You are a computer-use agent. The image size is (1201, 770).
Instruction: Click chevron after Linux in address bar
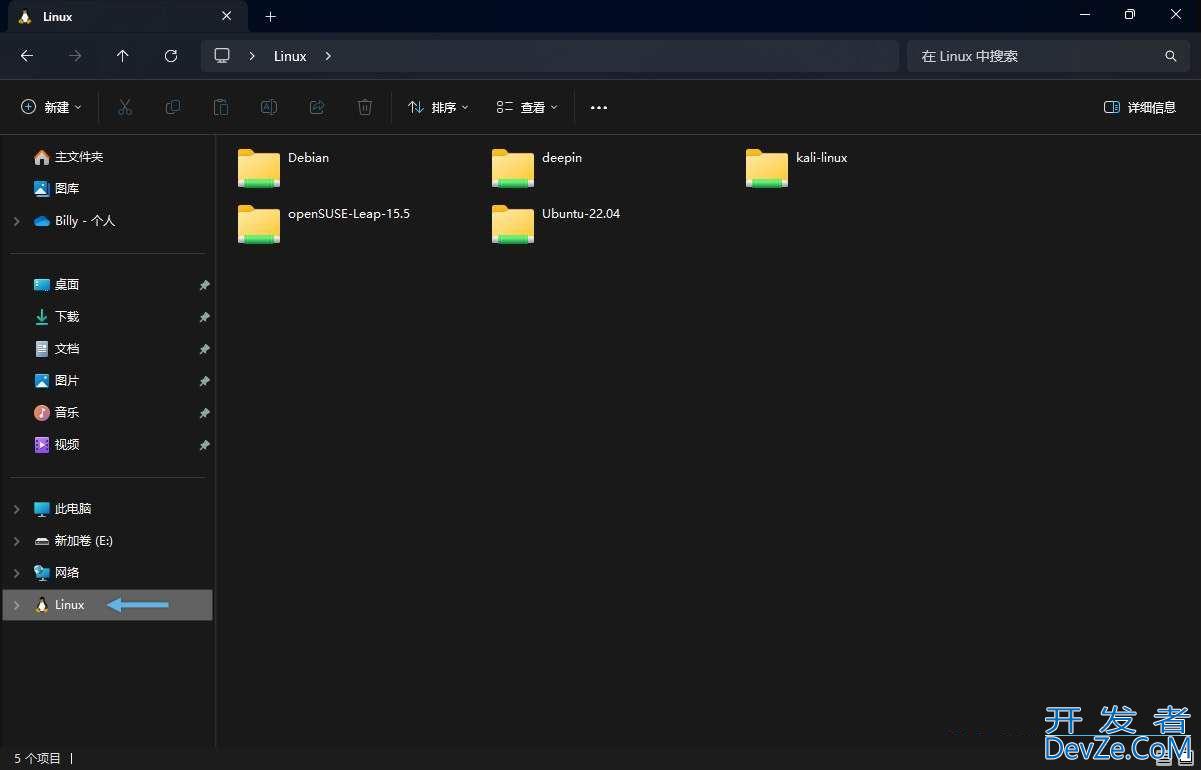(x=328, y=56)
